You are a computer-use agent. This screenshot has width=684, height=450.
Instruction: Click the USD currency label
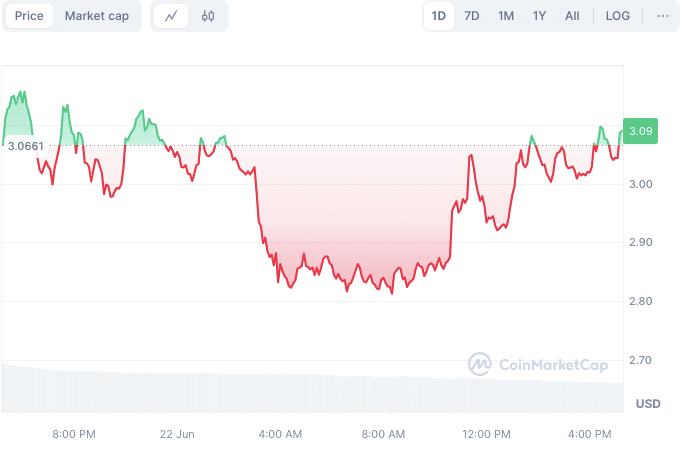point(648,404)
